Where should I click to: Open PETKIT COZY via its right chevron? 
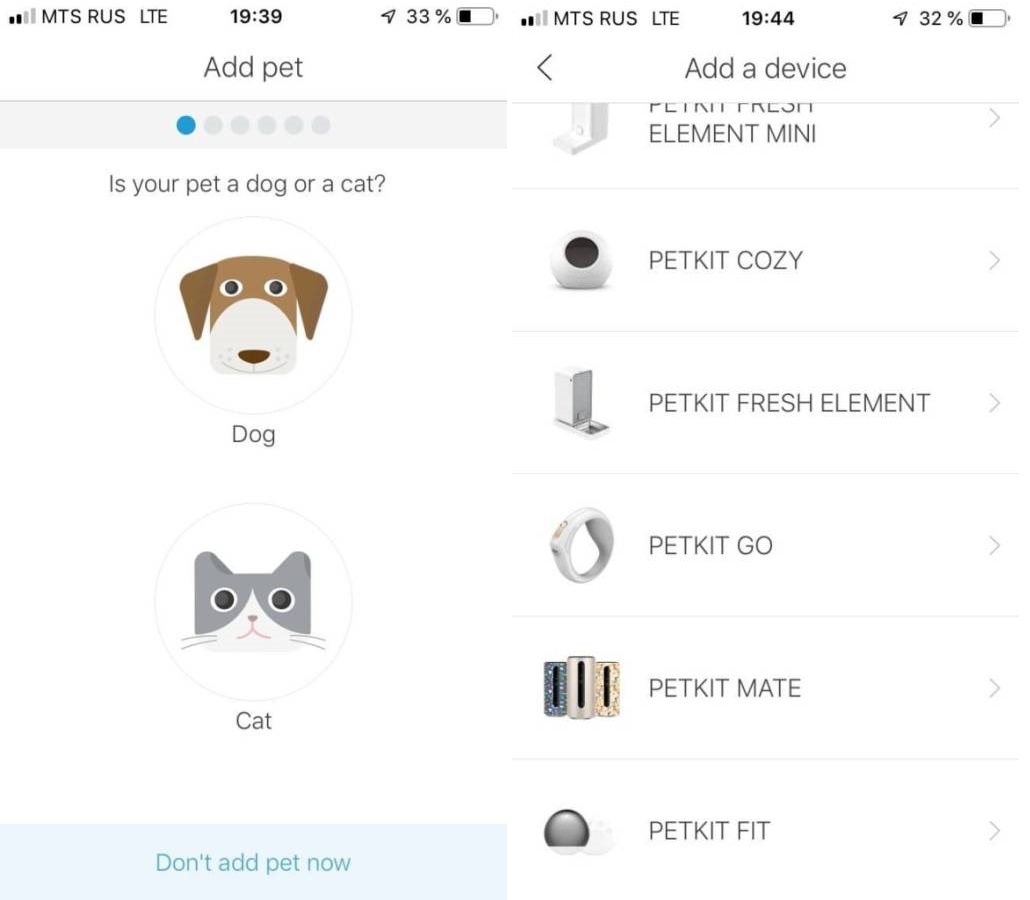[x=994, y=260]
